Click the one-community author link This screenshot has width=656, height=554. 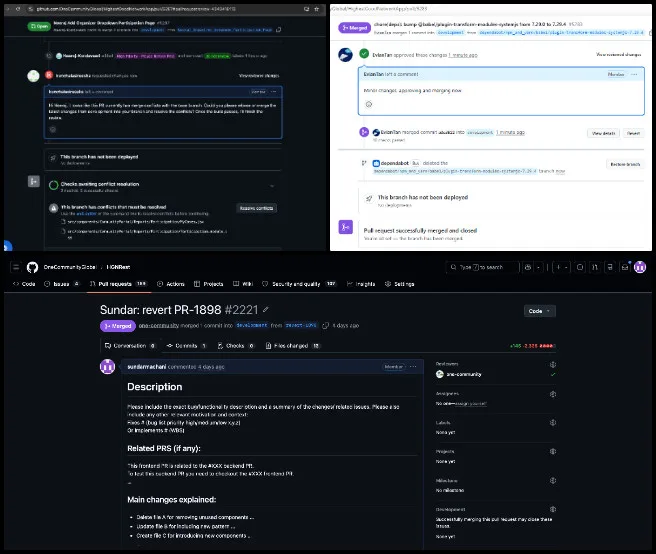pyautogui.click(x=159, y=325)
